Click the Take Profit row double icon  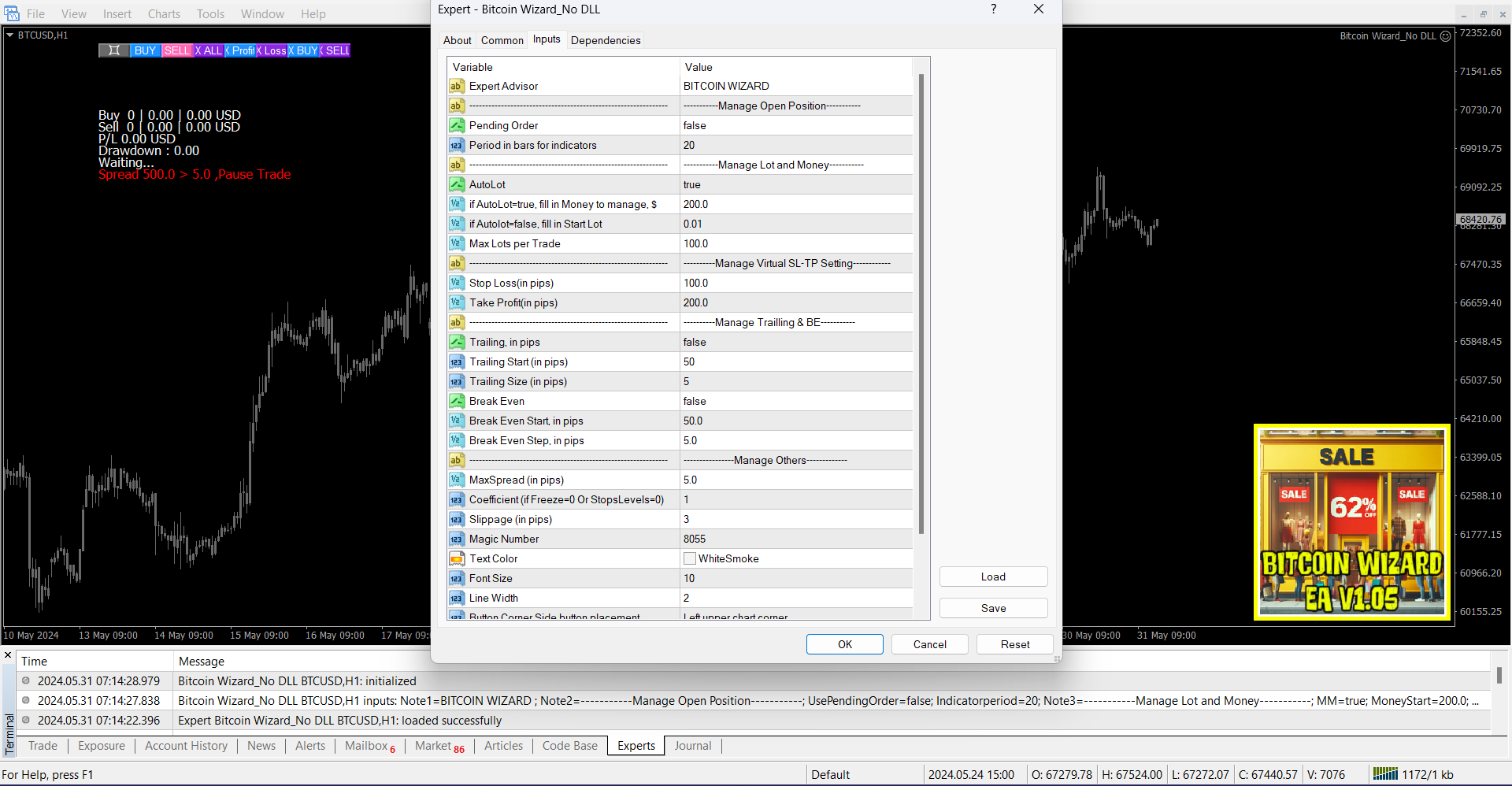click(x=457, y=302)
